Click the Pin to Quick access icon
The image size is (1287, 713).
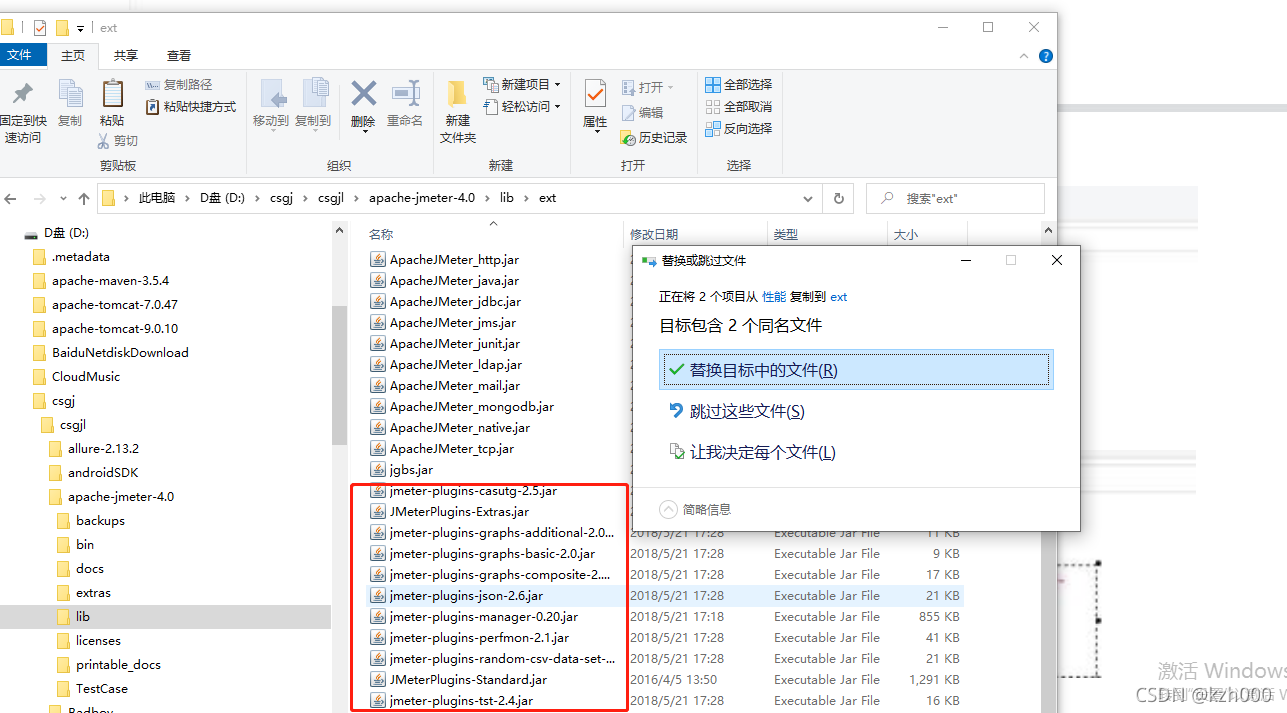pyautogui.click(x=22, y=93)
